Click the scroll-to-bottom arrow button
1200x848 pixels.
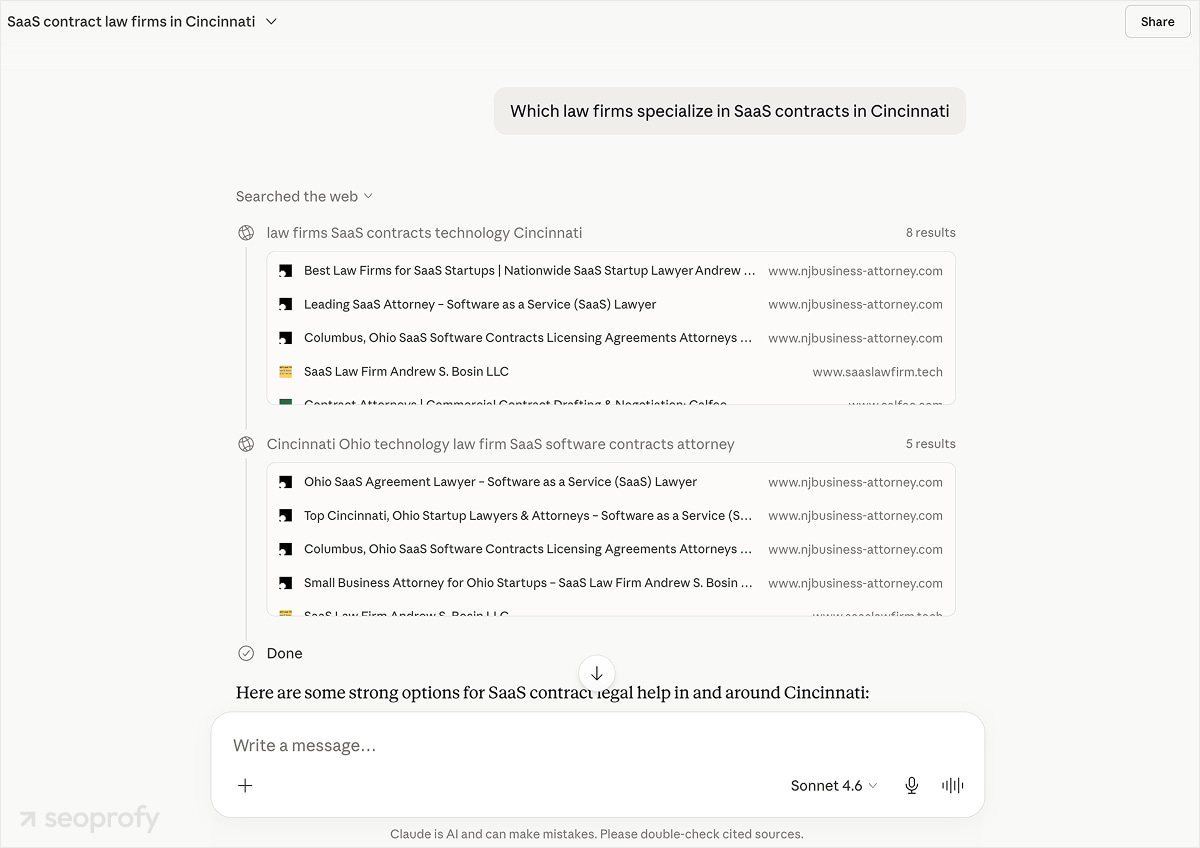[x=597, y=673]
